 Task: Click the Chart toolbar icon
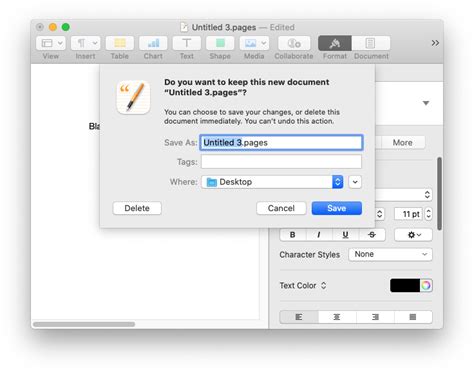[153, 43]
